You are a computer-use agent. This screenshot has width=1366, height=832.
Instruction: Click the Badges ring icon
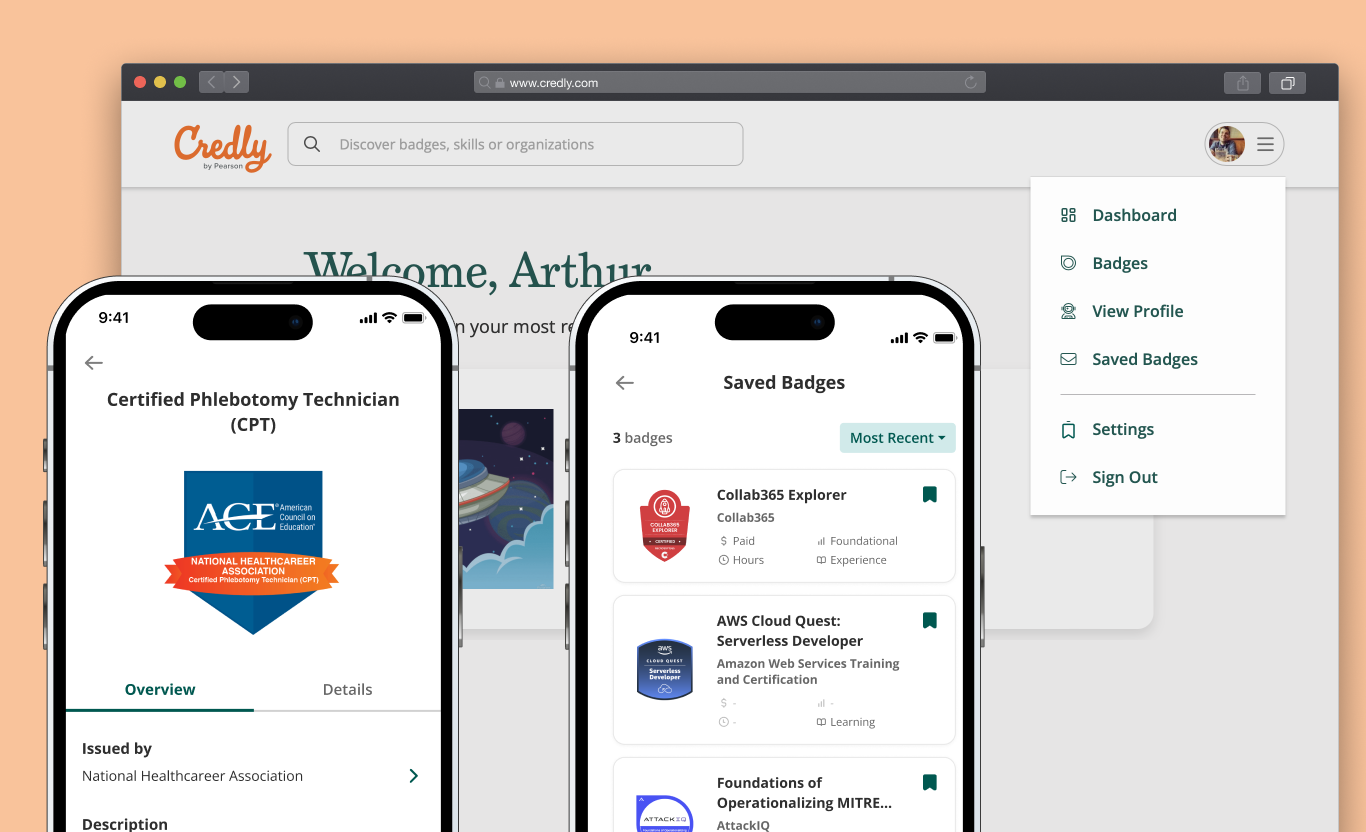[x=1068, y=263]
